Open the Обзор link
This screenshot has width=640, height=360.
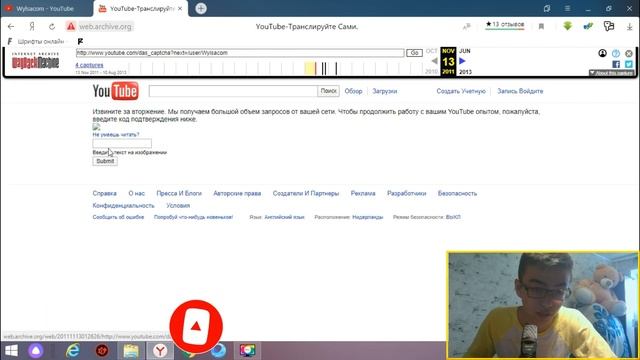pyautogui.click(x=353, y=91)
